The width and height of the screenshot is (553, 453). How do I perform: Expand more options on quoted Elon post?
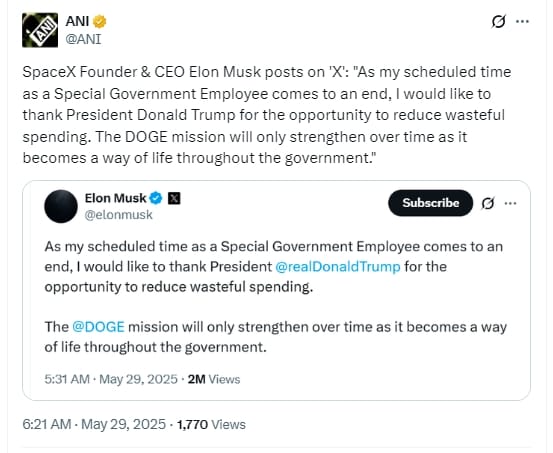click(x=511, y=203)
